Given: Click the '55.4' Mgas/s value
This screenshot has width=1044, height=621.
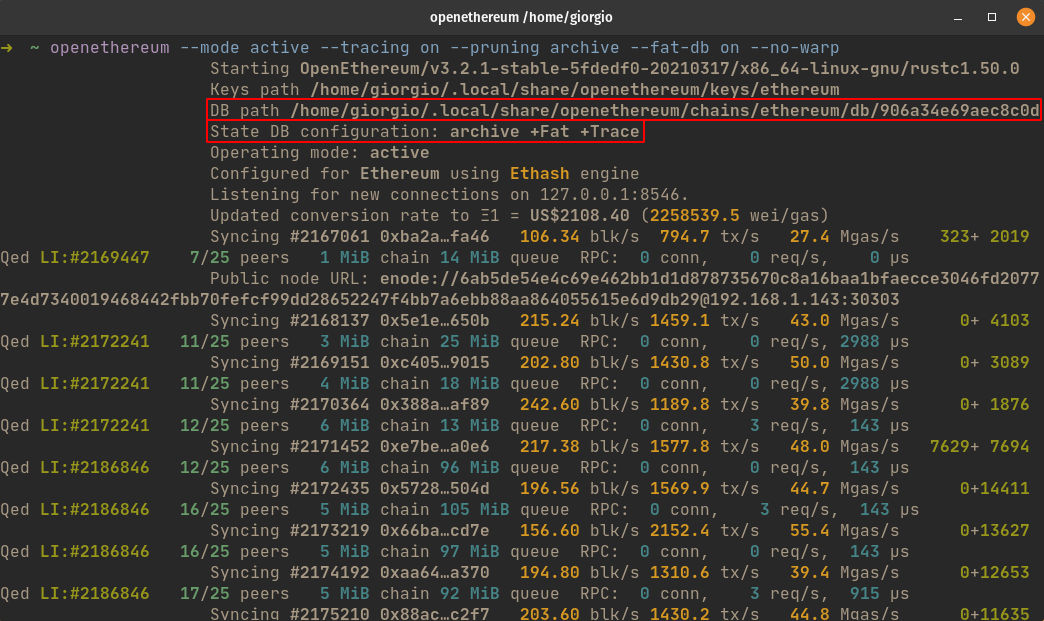Looking at the screenshot, I should coord(809,530).
